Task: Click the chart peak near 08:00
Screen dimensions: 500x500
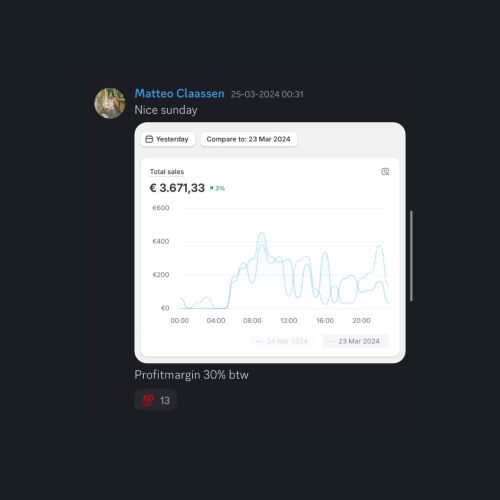Action: click(x=262, y=233)
